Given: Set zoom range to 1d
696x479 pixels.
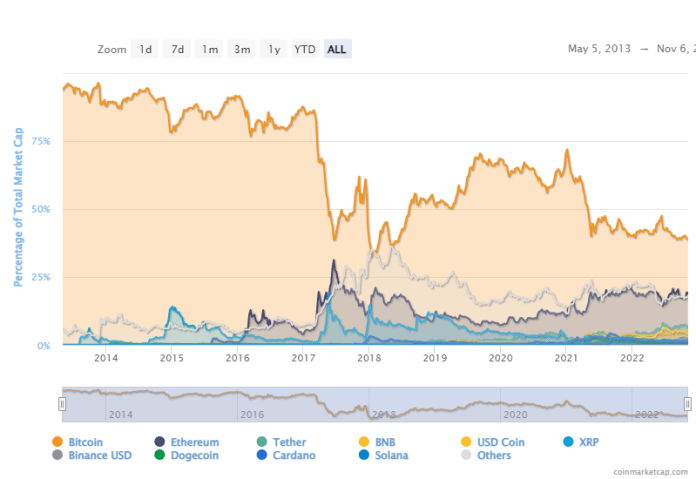Looking at the screenshot, I should tap(146, 49).
